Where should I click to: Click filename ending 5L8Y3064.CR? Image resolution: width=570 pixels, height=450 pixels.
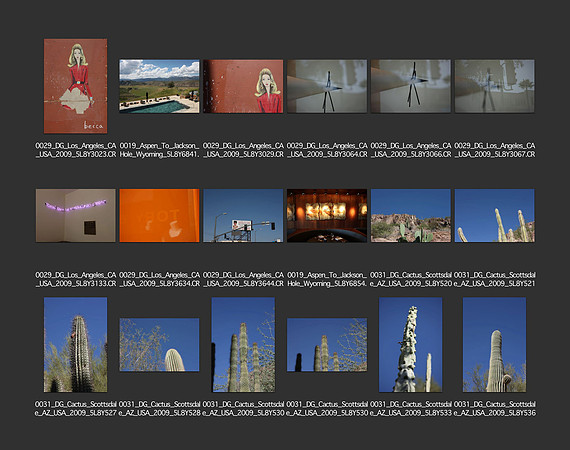pos(327,150)
